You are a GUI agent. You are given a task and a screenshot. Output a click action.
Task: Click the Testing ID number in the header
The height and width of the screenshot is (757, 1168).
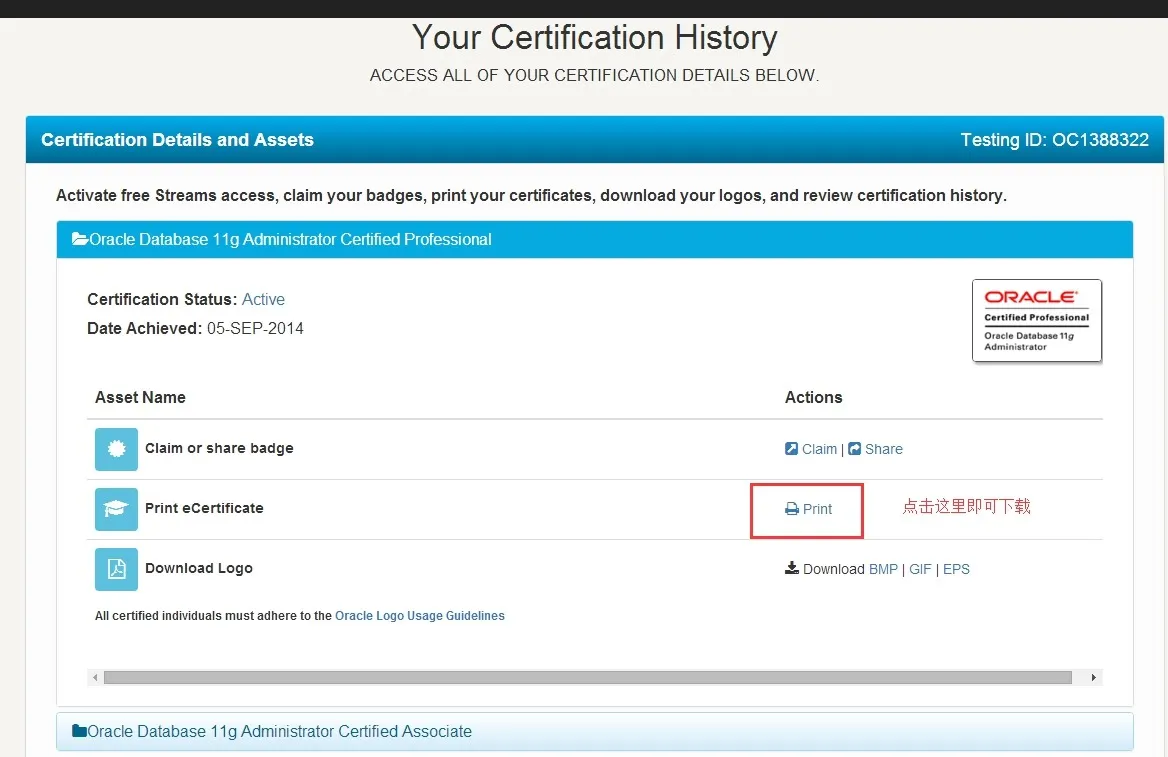1100,140
